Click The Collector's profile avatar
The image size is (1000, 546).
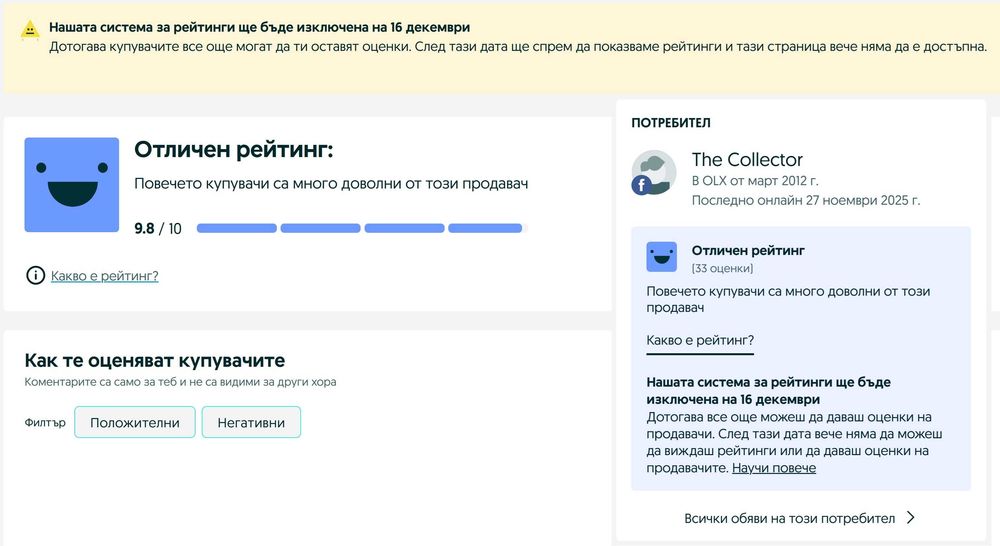click(x=654, y=171)
